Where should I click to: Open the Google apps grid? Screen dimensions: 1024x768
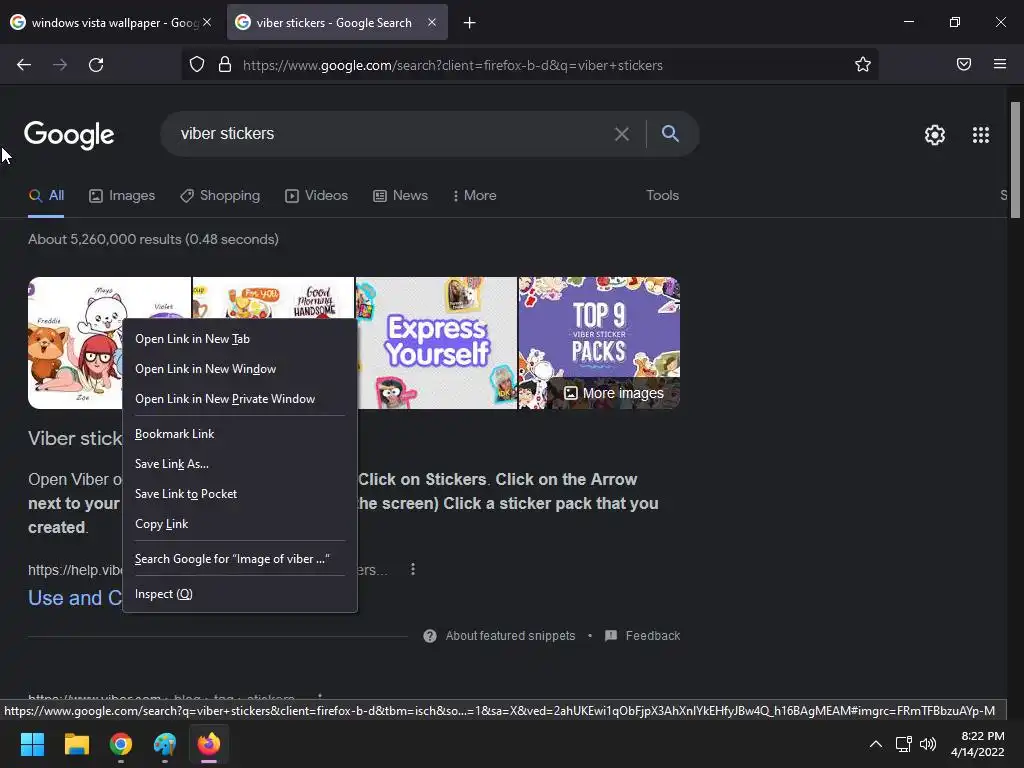[x=980, y=135]
